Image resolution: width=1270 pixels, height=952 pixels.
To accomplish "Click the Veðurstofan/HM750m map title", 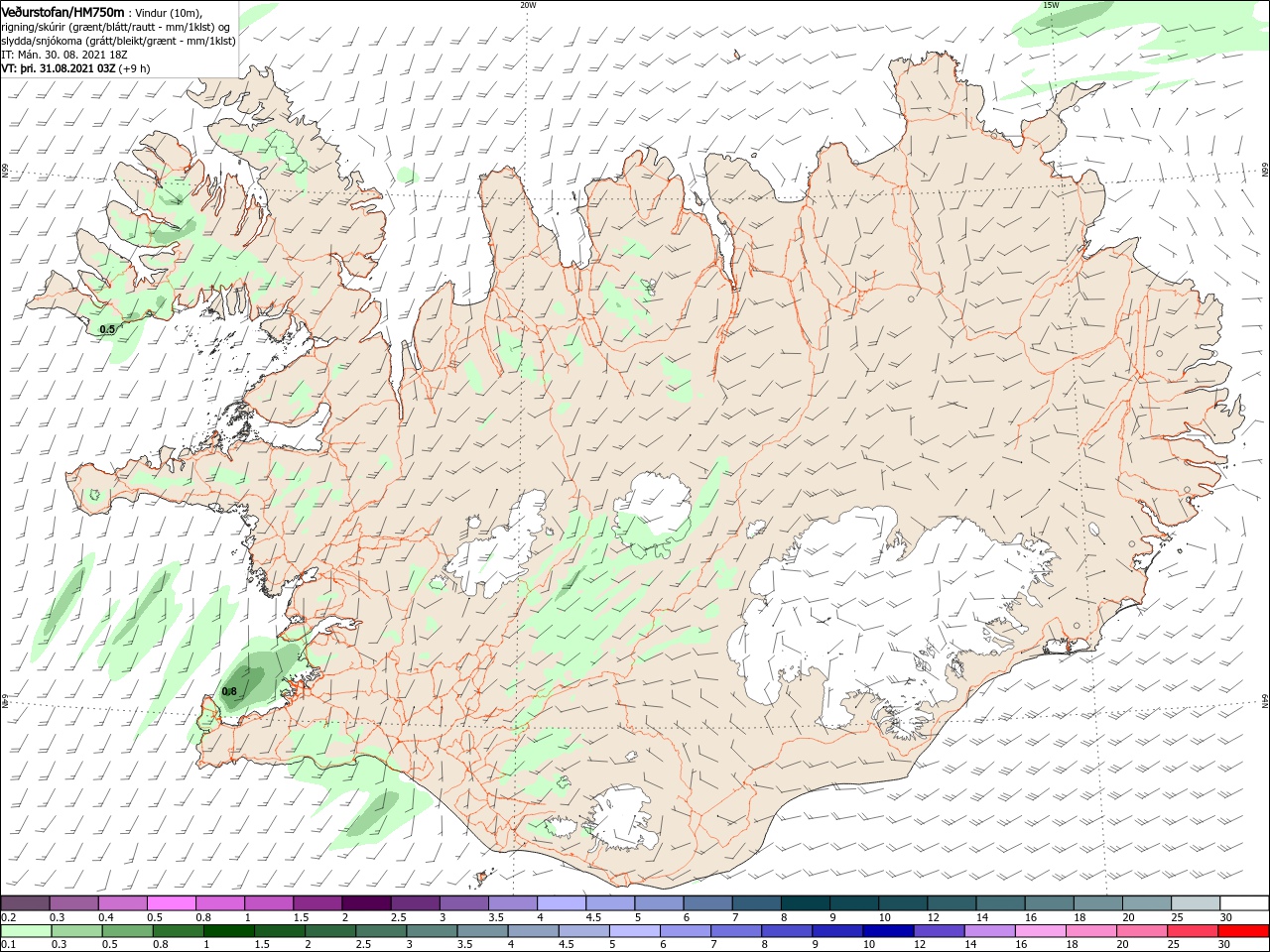I will click(x=63, y=11).
